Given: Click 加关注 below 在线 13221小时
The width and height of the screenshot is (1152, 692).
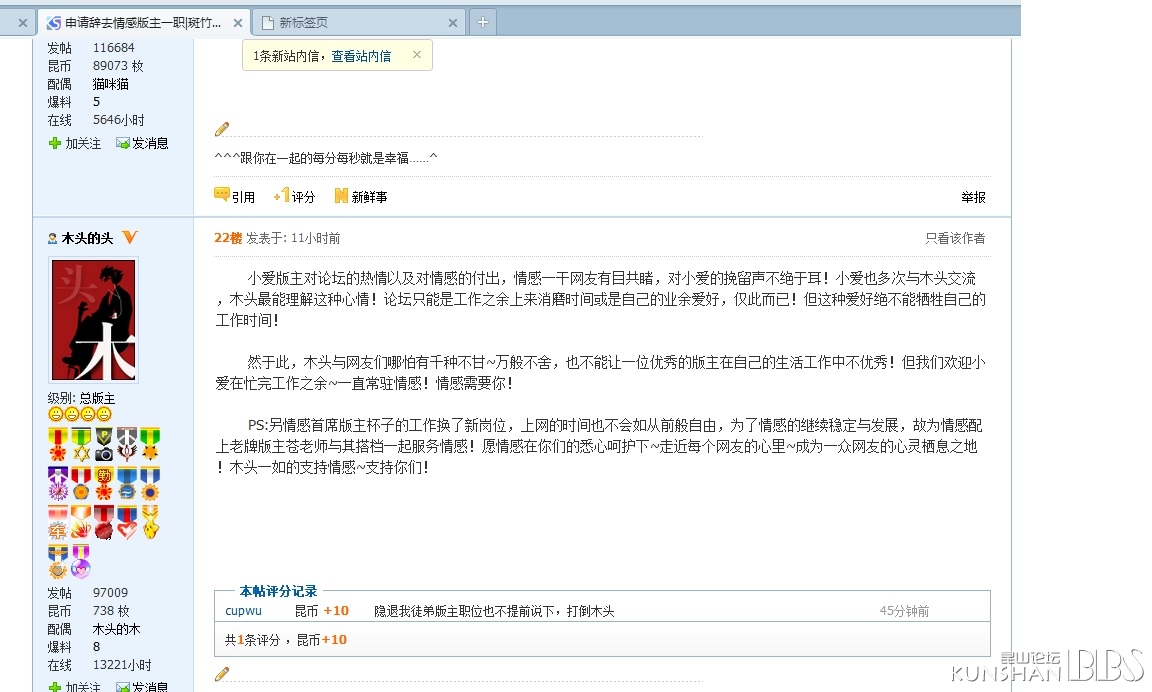Looking at the screenshot, I should tap(75, 687).
